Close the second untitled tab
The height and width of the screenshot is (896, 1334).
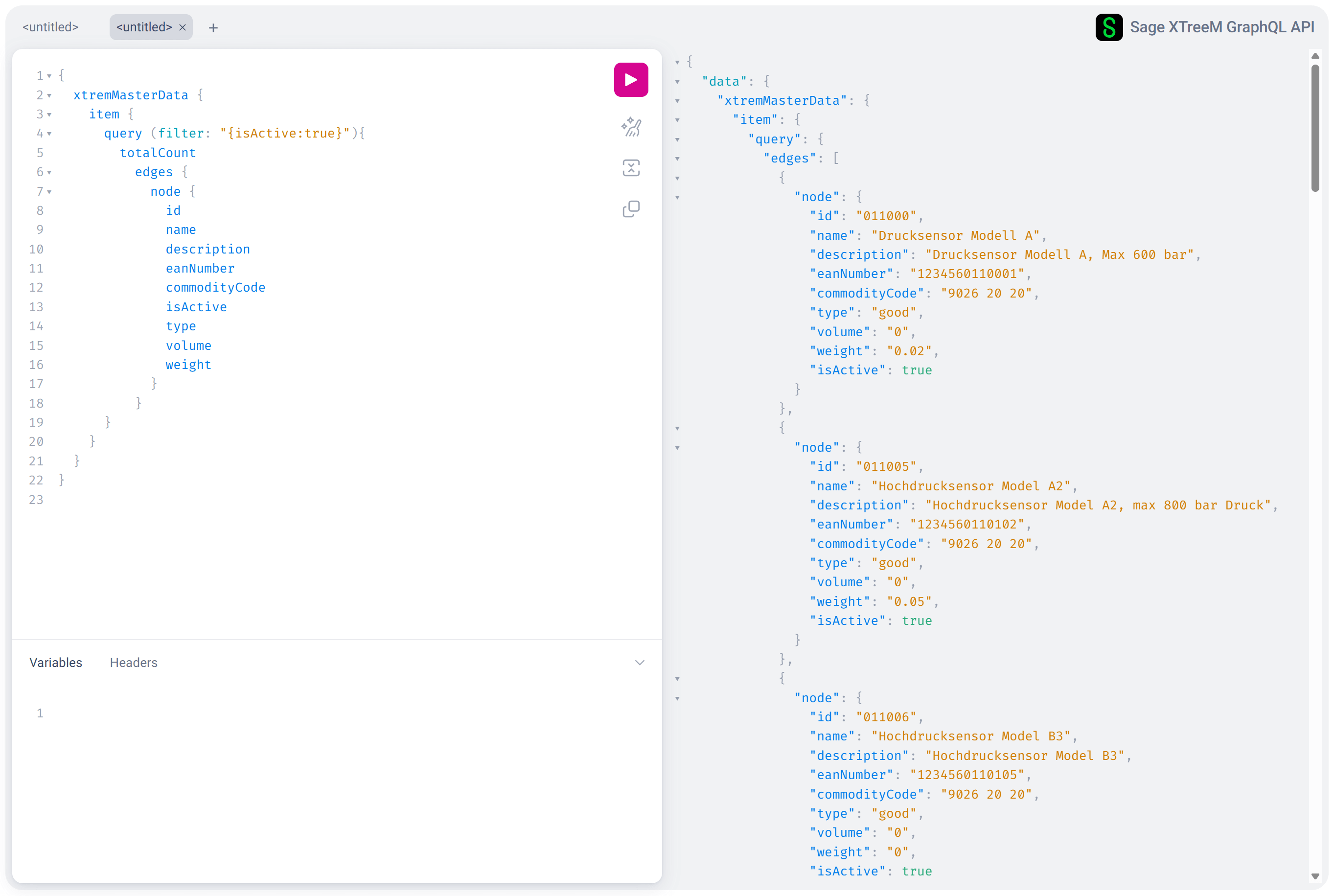182,27
